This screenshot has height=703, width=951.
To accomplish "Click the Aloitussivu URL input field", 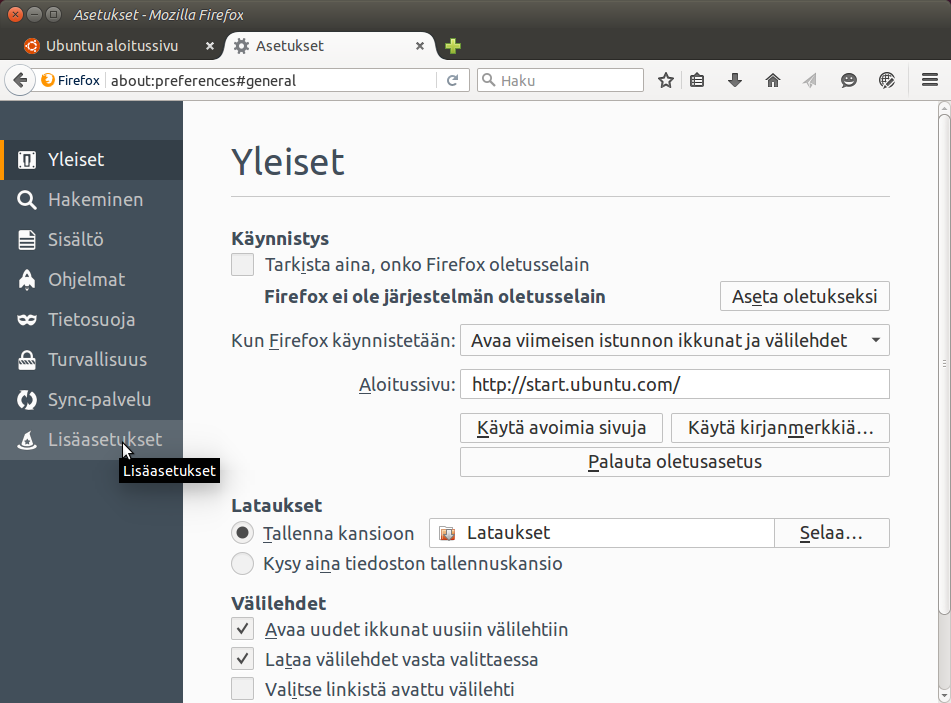I will pyautogui.click(x=674, y=384).
